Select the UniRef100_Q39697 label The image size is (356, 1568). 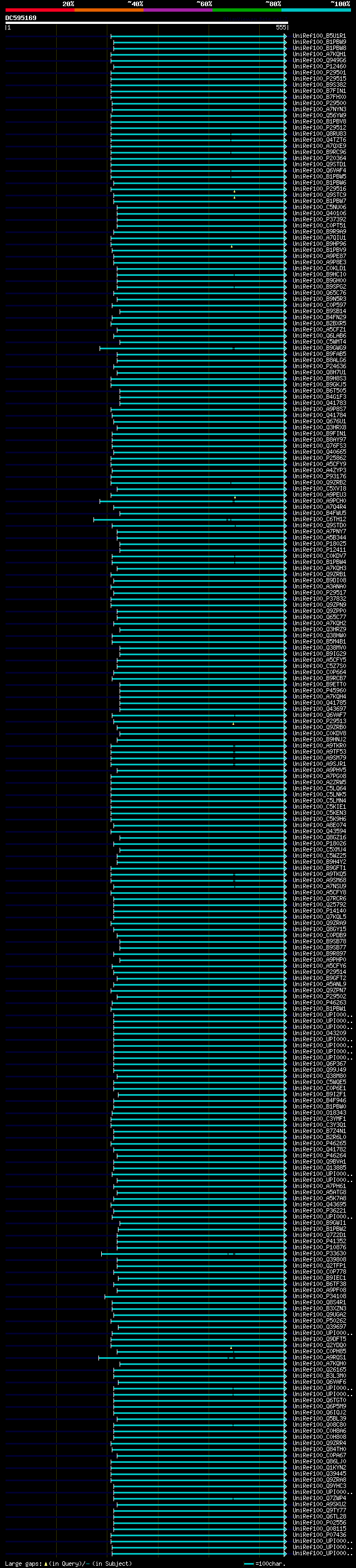[x=319, y=1327]
